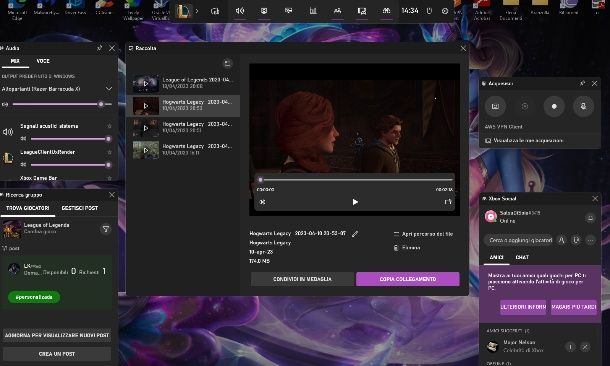This screenshot has height=366, width=610.
Task: Record the last 30 seconds in capture widget
Action: click(x=525, y=106)
